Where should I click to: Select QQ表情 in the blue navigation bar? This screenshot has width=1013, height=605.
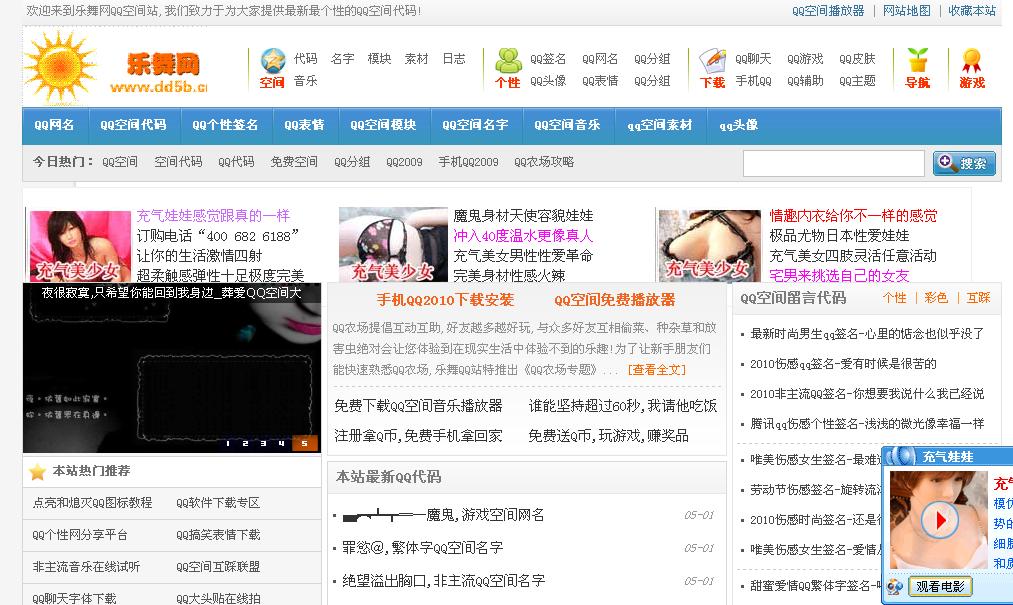pyautogui.click(x=304, y=125)
